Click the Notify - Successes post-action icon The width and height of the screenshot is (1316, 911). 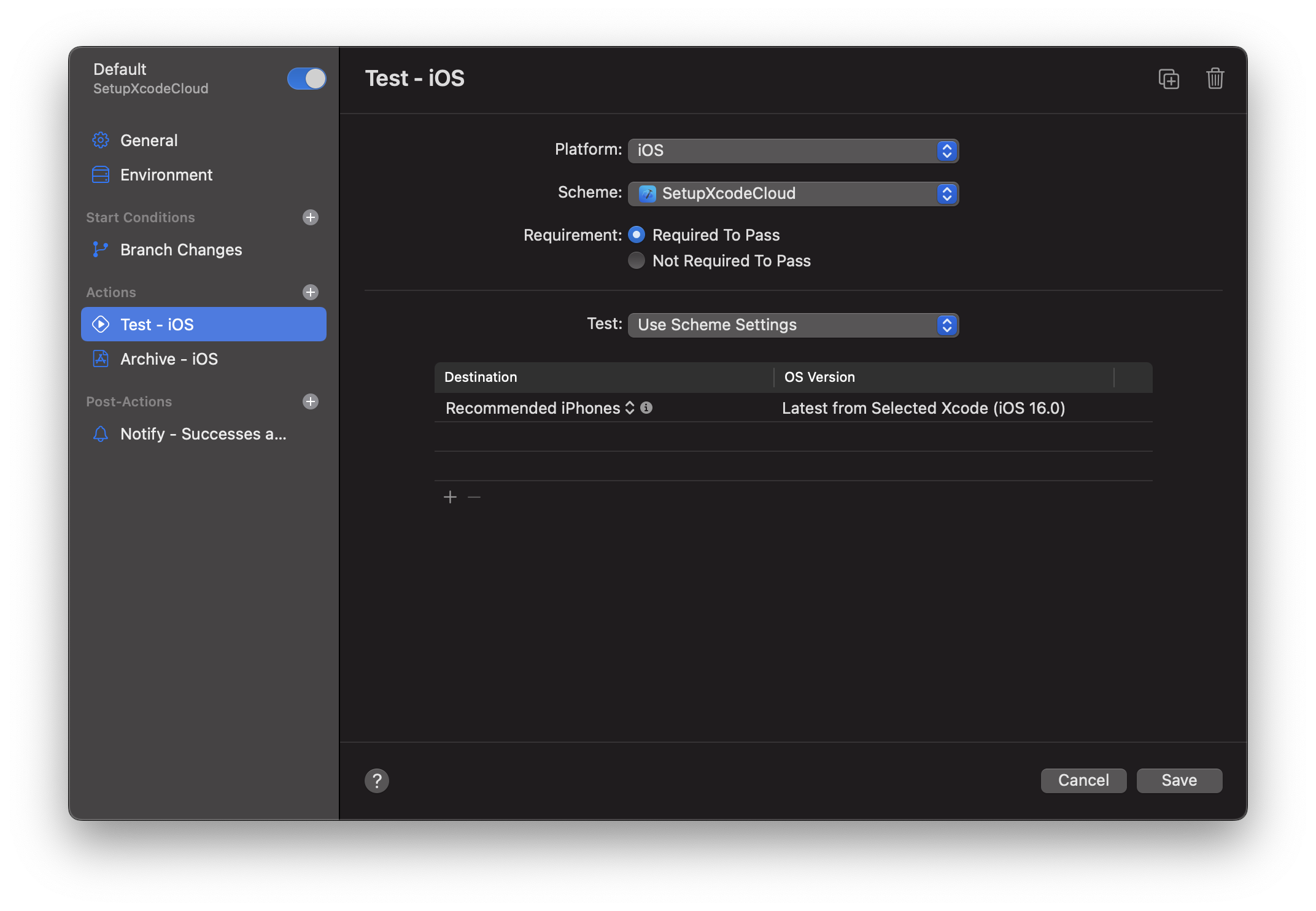coord(100,434)
